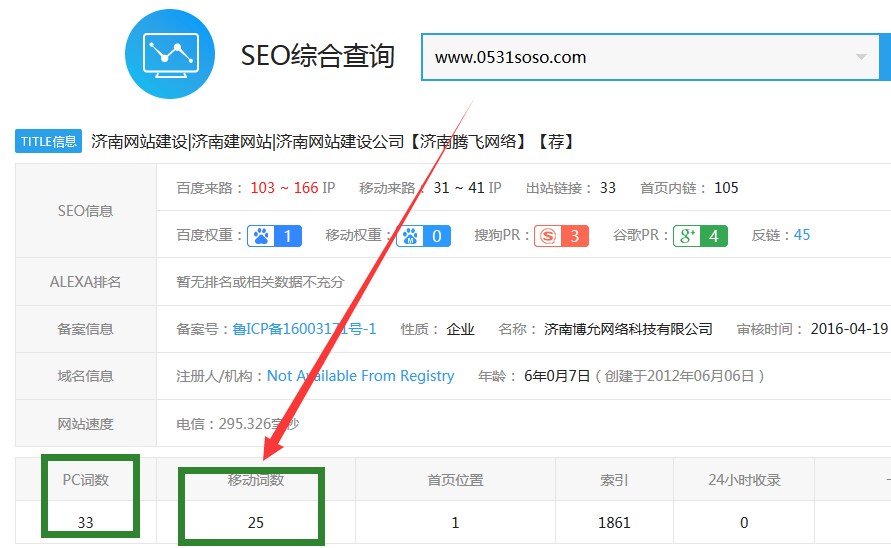Click the review date 2016-04-19
Screen dimensions: 891x548
coord(849,329)
